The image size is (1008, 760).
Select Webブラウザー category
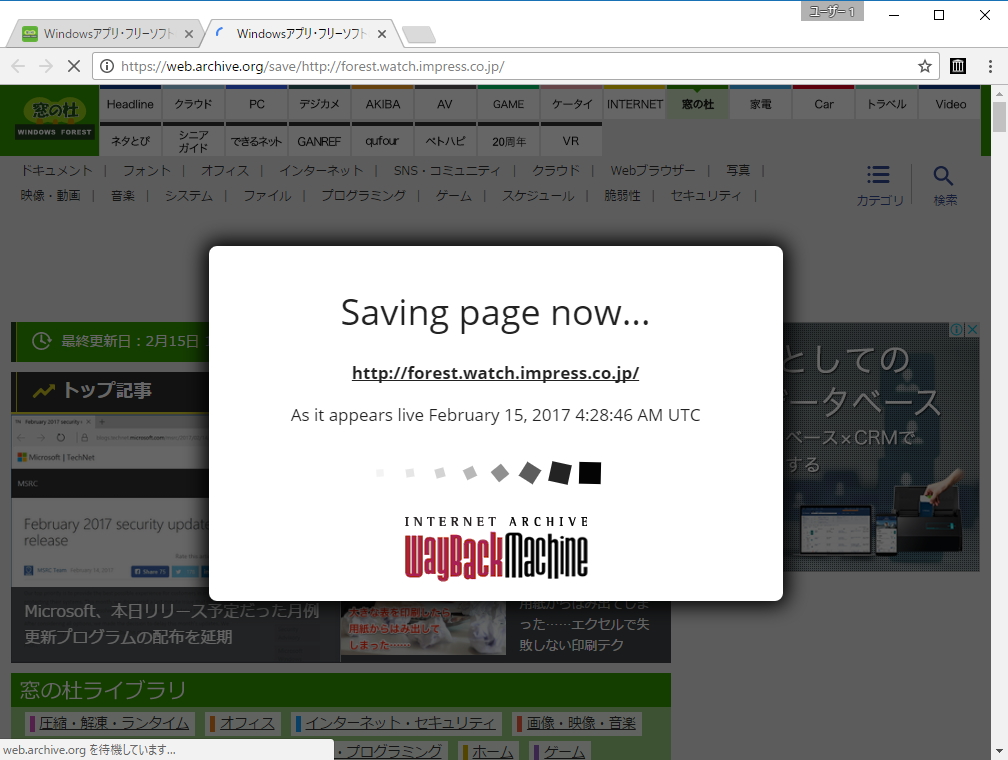tap(652, 170)
